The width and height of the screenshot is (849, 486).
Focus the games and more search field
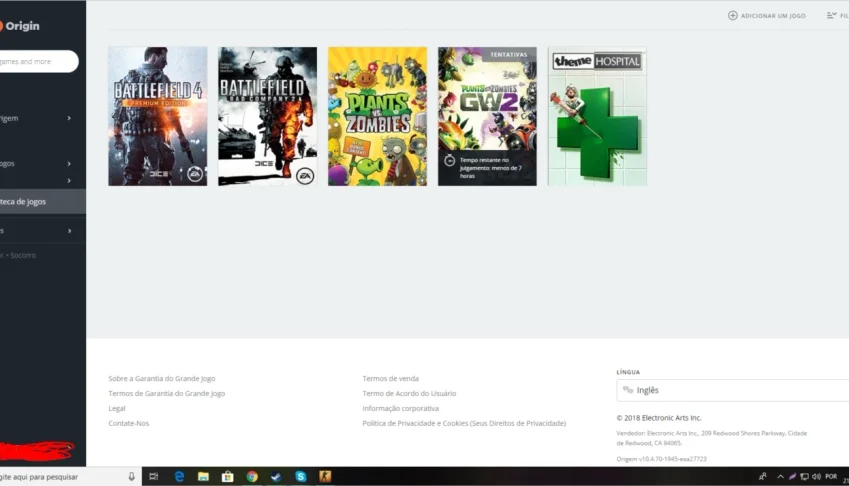click(38, 61)
